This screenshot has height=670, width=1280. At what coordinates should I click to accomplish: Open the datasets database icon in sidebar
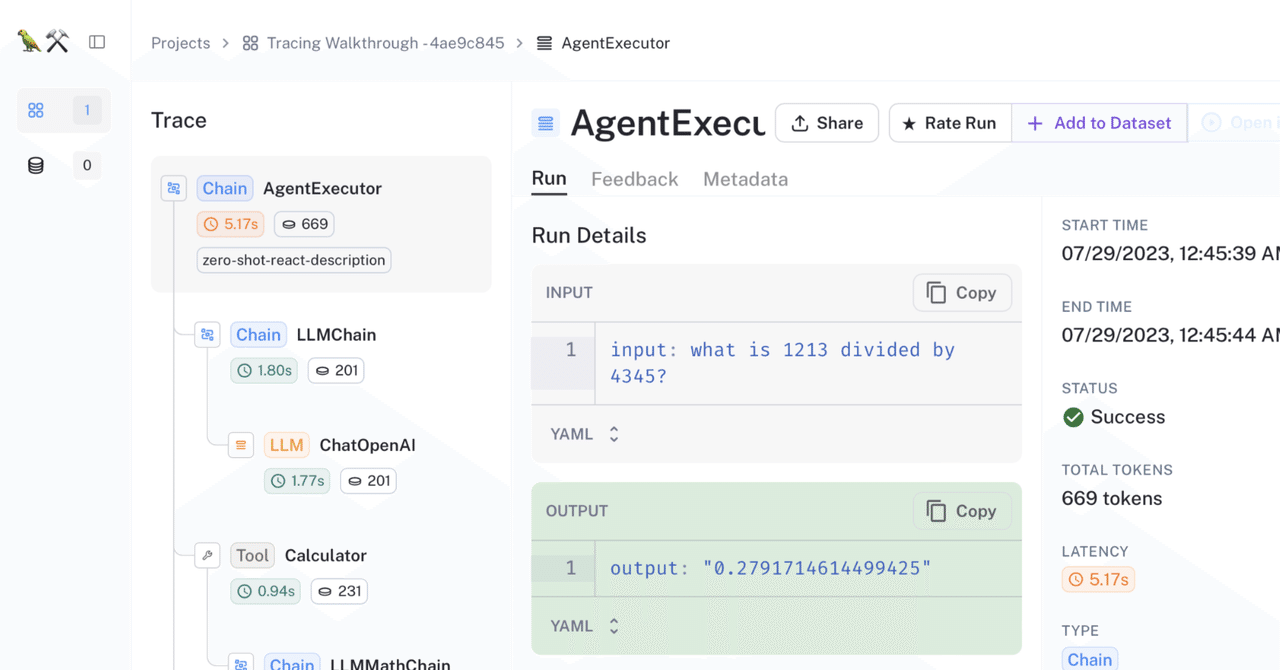click(x=36, y=165)
